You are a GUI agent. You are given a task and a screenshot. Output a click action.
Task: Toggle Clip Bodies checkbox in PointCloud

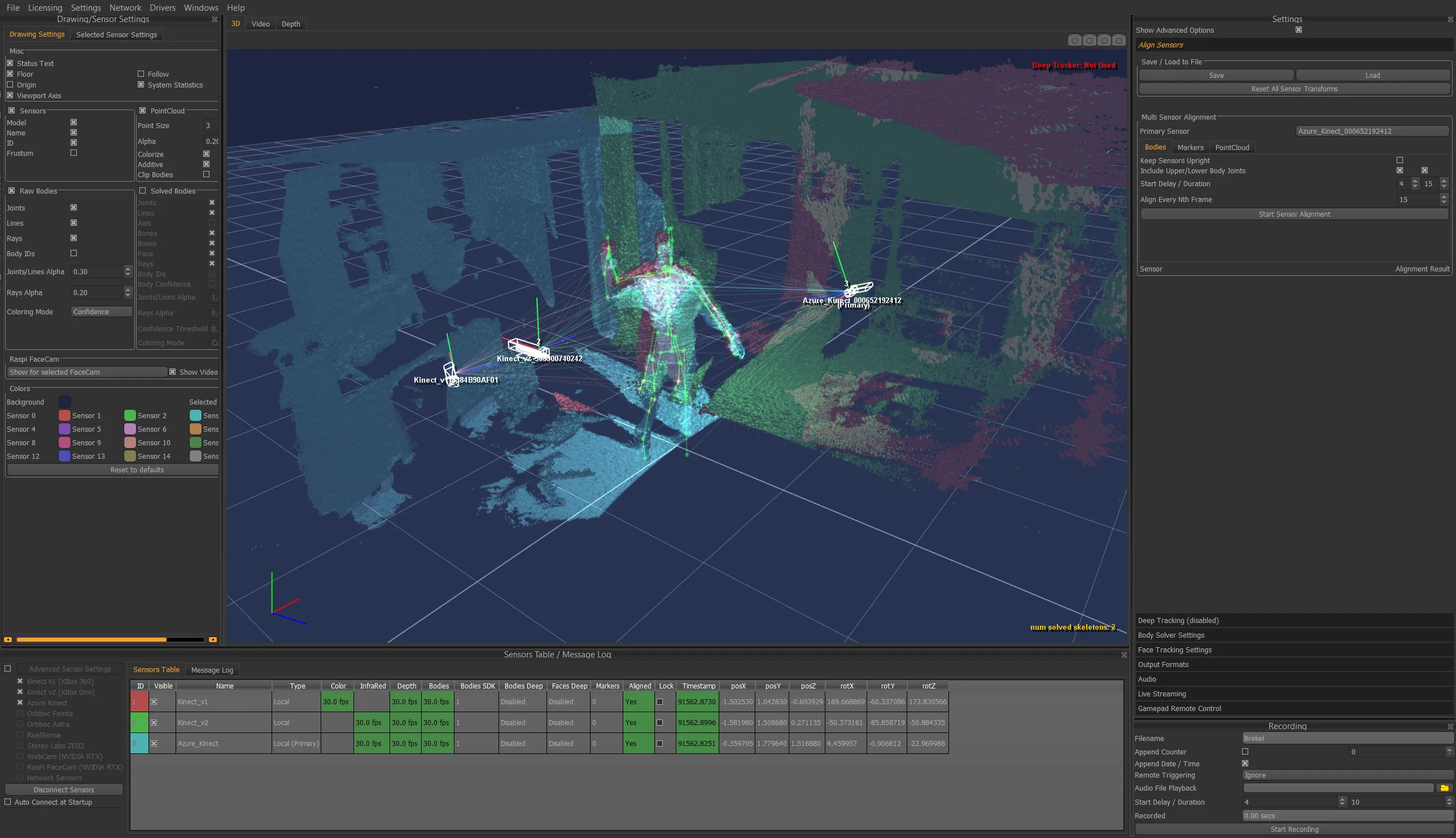[206, 174]
